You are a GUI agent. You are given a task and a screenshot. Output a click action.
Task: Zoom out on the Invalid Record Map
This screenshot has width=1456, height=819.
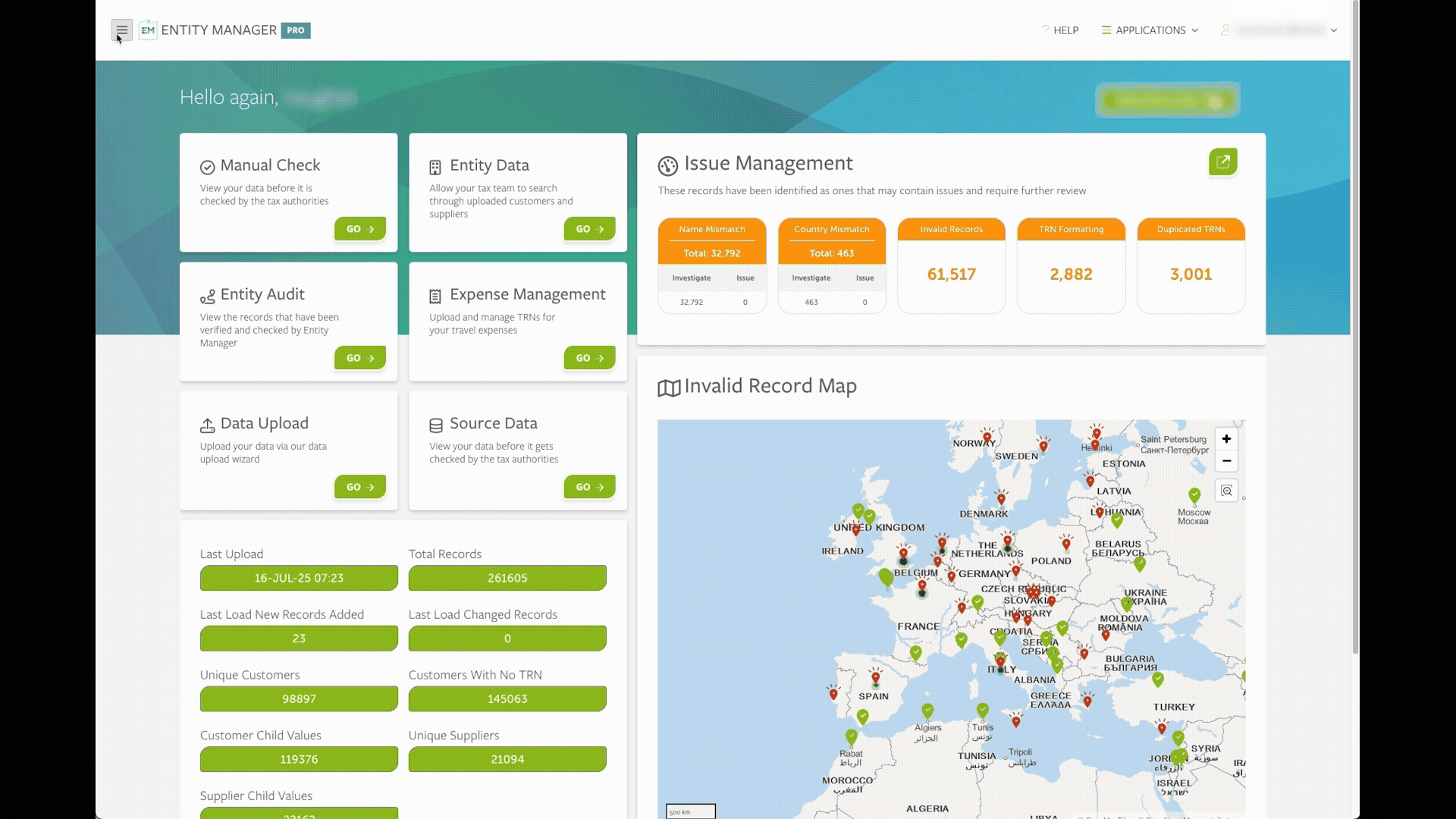pos(1226,461)
